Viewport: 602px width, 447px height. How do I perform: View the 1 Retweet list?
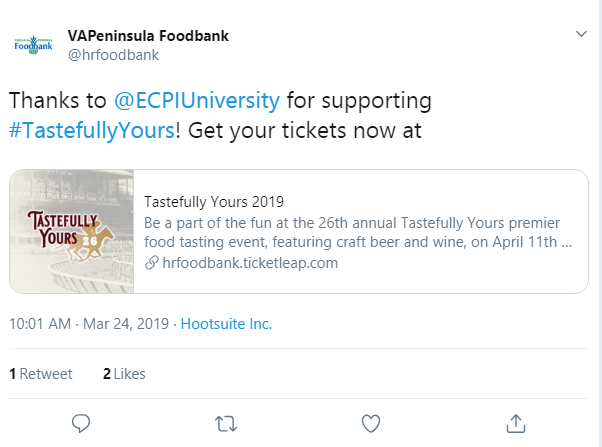tap(41, 374)
